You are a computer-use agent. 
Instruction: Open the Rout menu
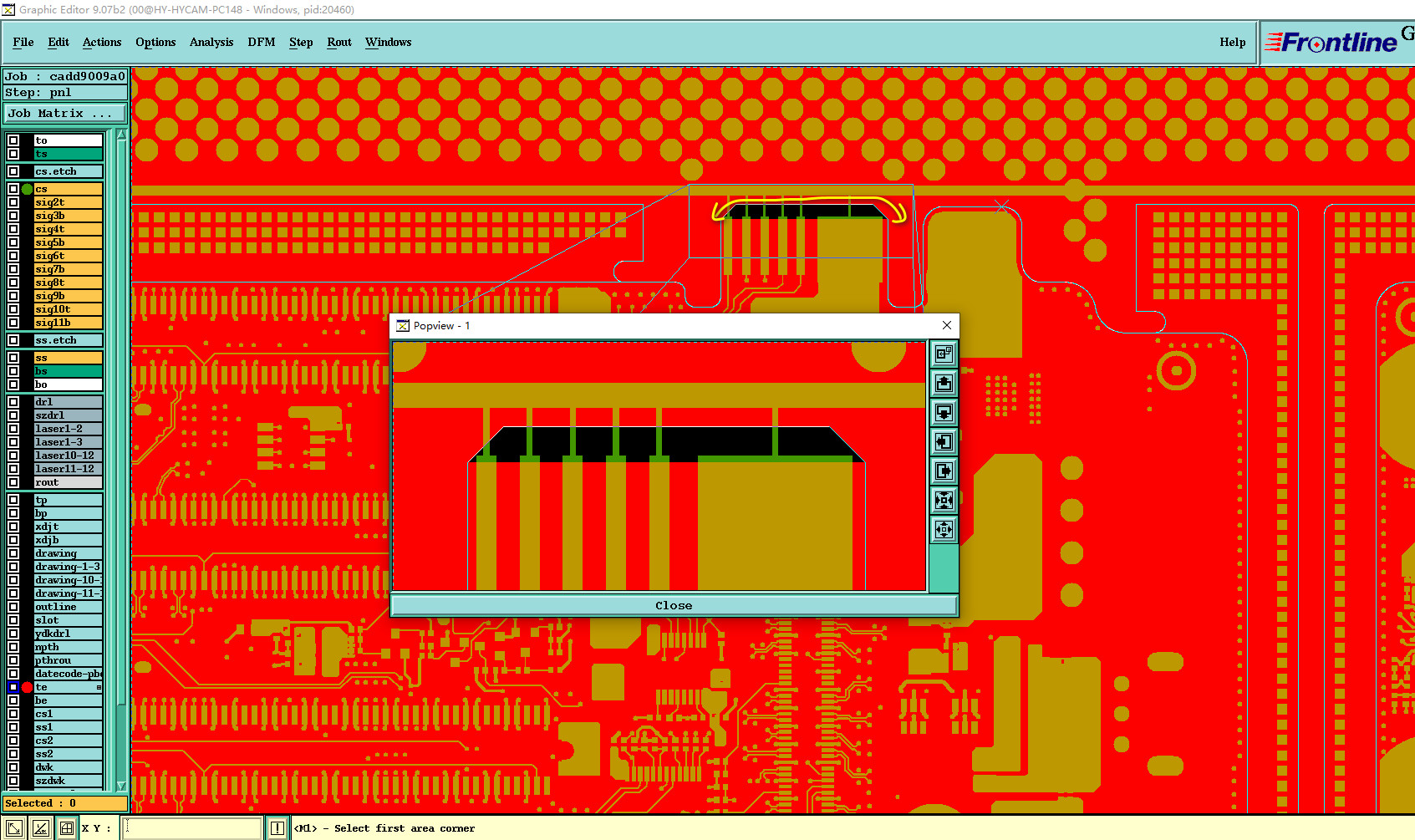pyautogui.click(x=339, y=42)
